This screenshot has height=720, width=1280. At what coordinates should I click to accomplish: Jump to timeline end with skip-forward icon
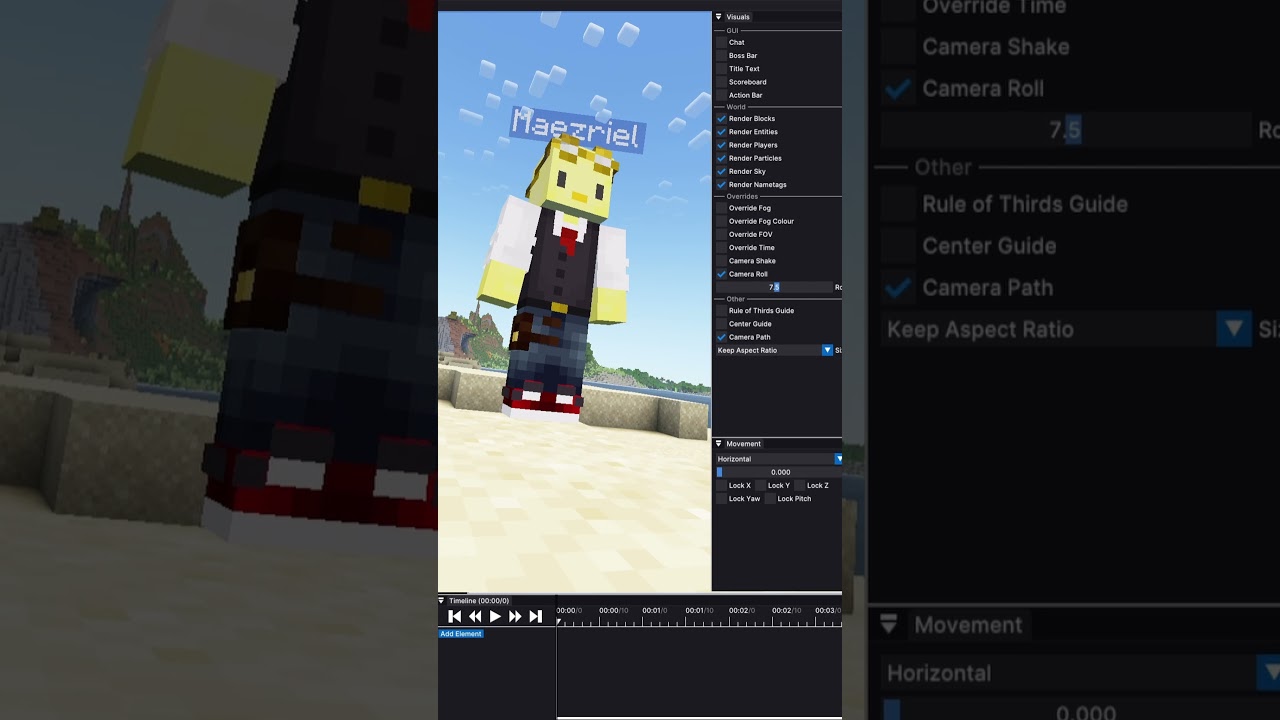click(536, 617)
